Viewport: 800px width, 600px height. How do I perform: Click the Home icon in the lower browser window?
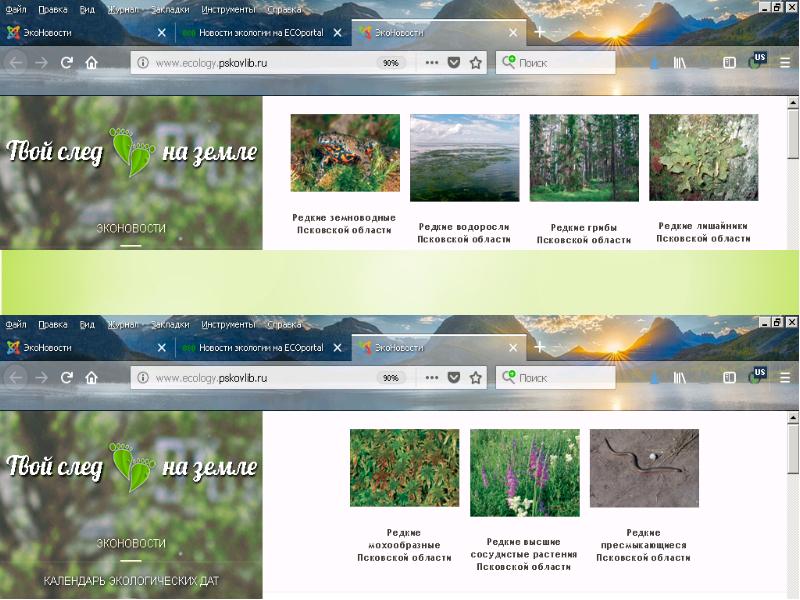[91, 378]
